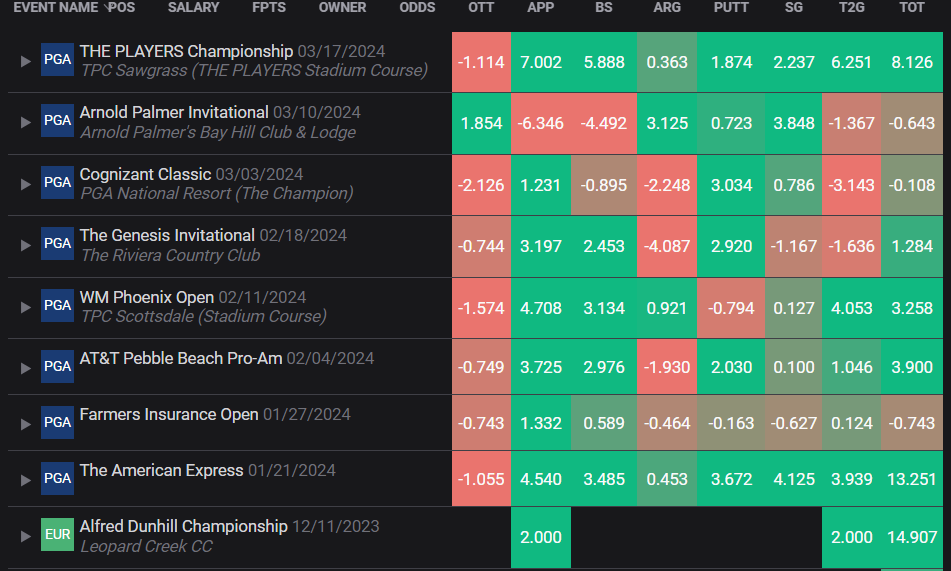Select the 13.251 TOT cell for American Express
The height and width of the screenshot is (571, 951).
pos(912,479)
